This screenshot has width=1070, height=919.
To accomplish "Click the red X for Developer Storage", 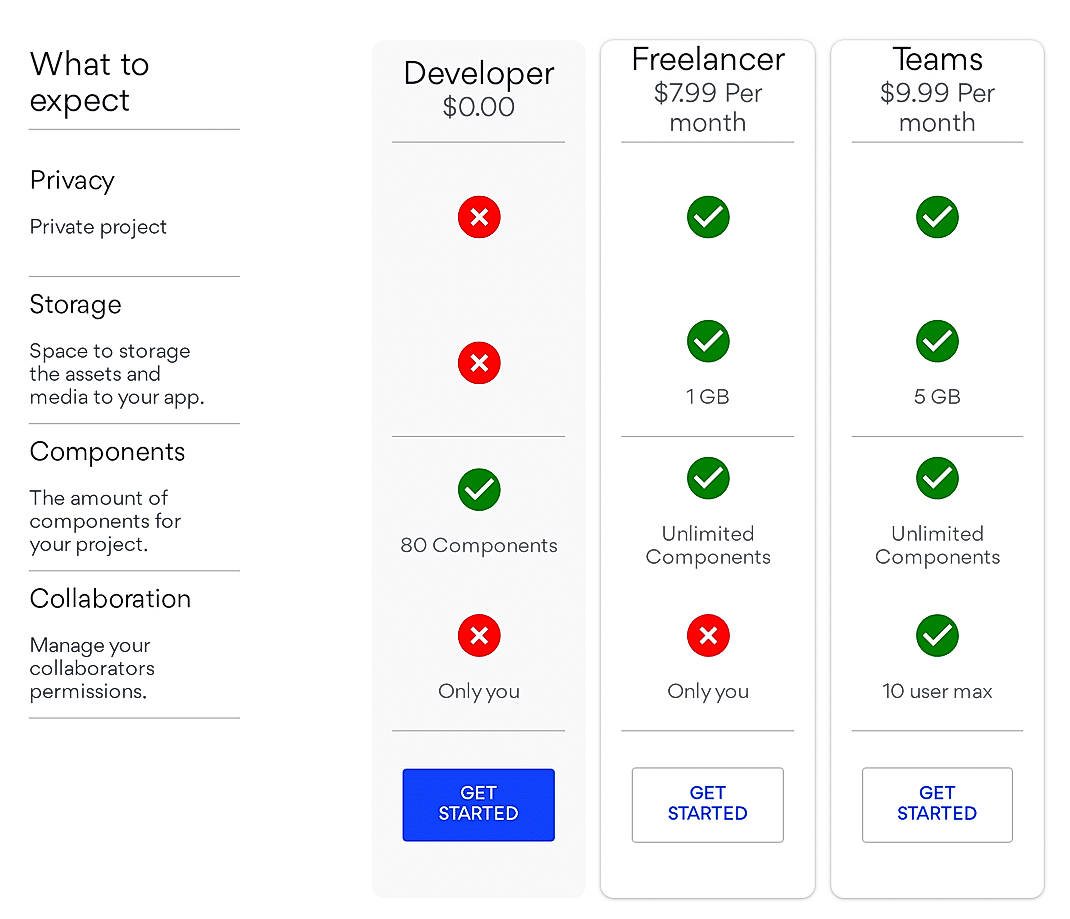I will (479, 363).
